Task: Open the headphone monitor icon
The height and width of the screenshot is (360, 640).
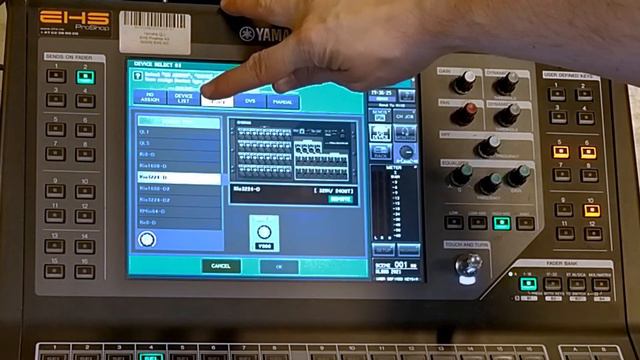Action: coord(405,133)
